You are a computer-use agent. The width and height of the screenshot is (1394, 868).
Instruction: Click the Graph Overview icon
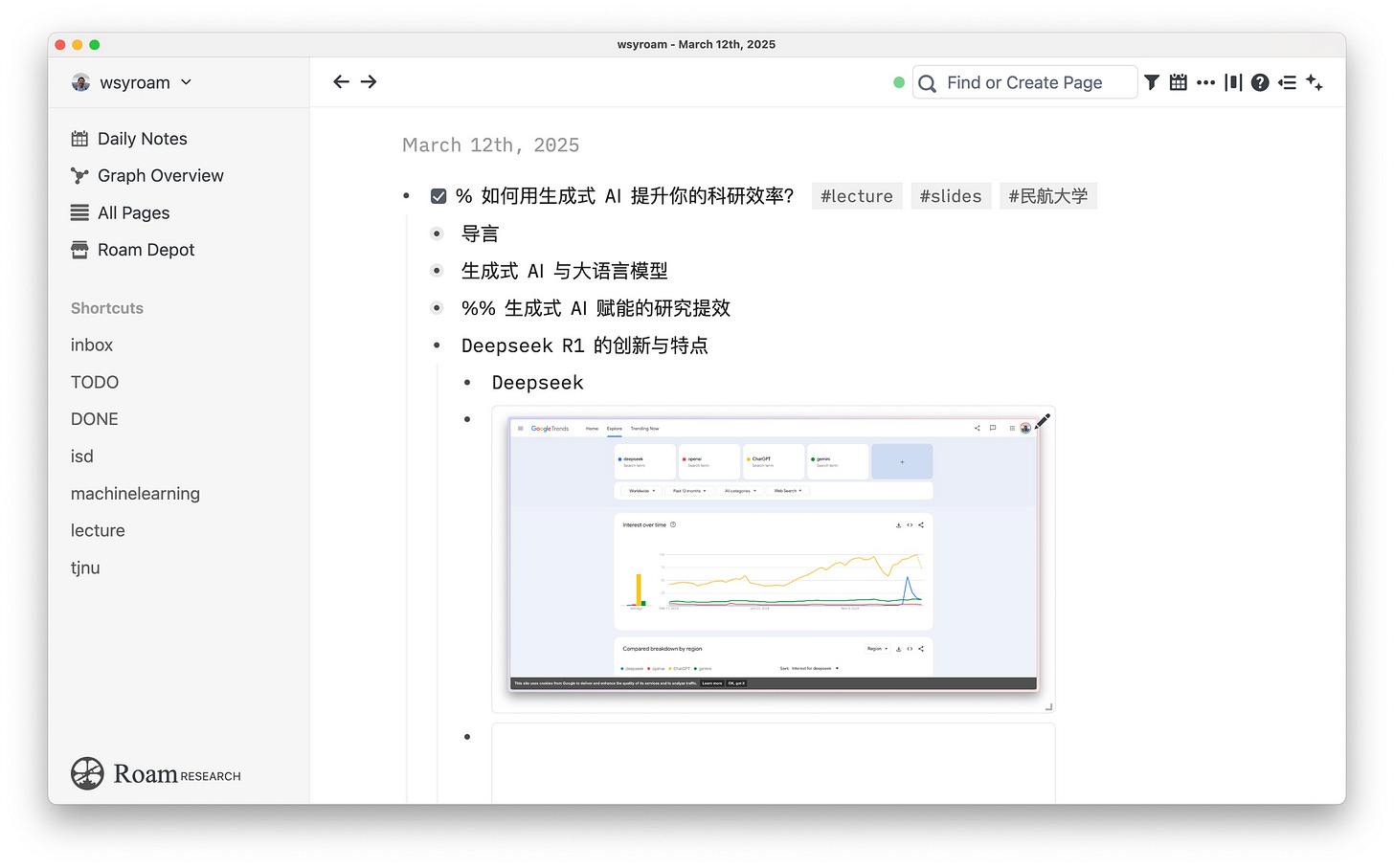(79, 176)
